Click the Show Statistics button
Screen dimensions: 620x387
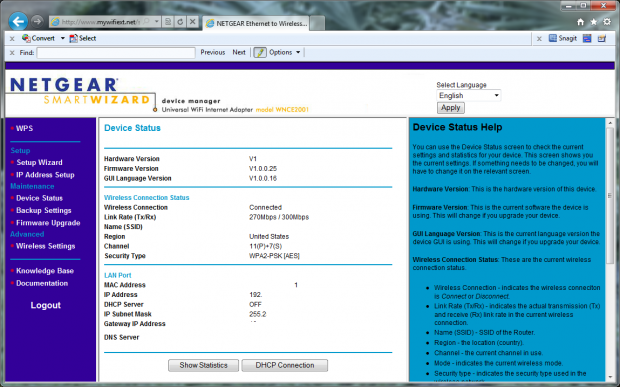click(x=203, y=365)
